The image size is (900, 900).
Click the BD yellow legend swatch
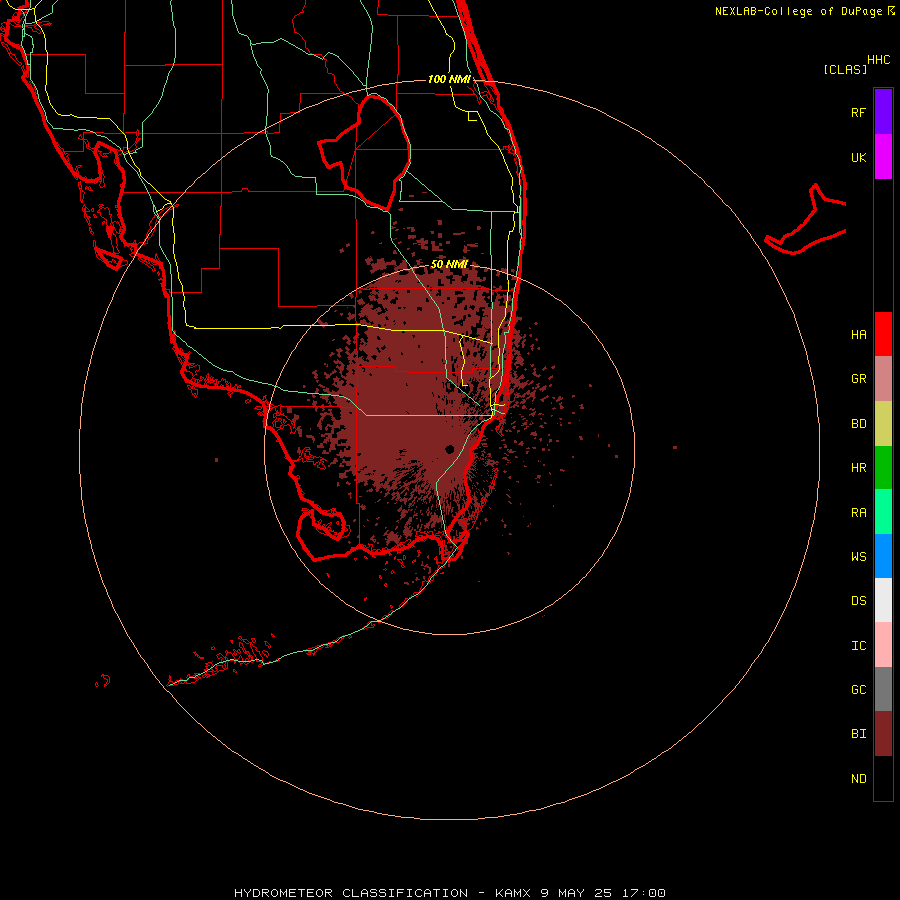[883, 423]
